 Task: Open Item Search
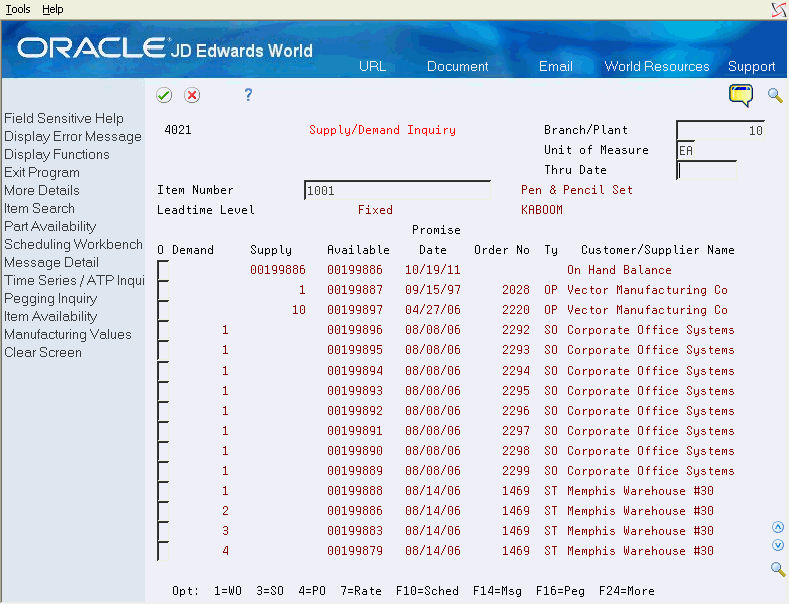39,208
